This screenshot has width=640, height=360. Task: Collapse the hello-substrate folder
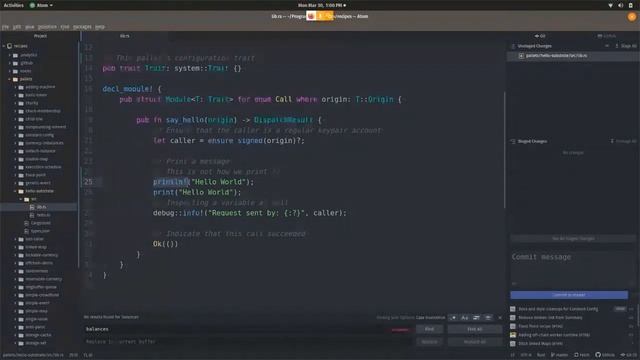coord(16,191)
